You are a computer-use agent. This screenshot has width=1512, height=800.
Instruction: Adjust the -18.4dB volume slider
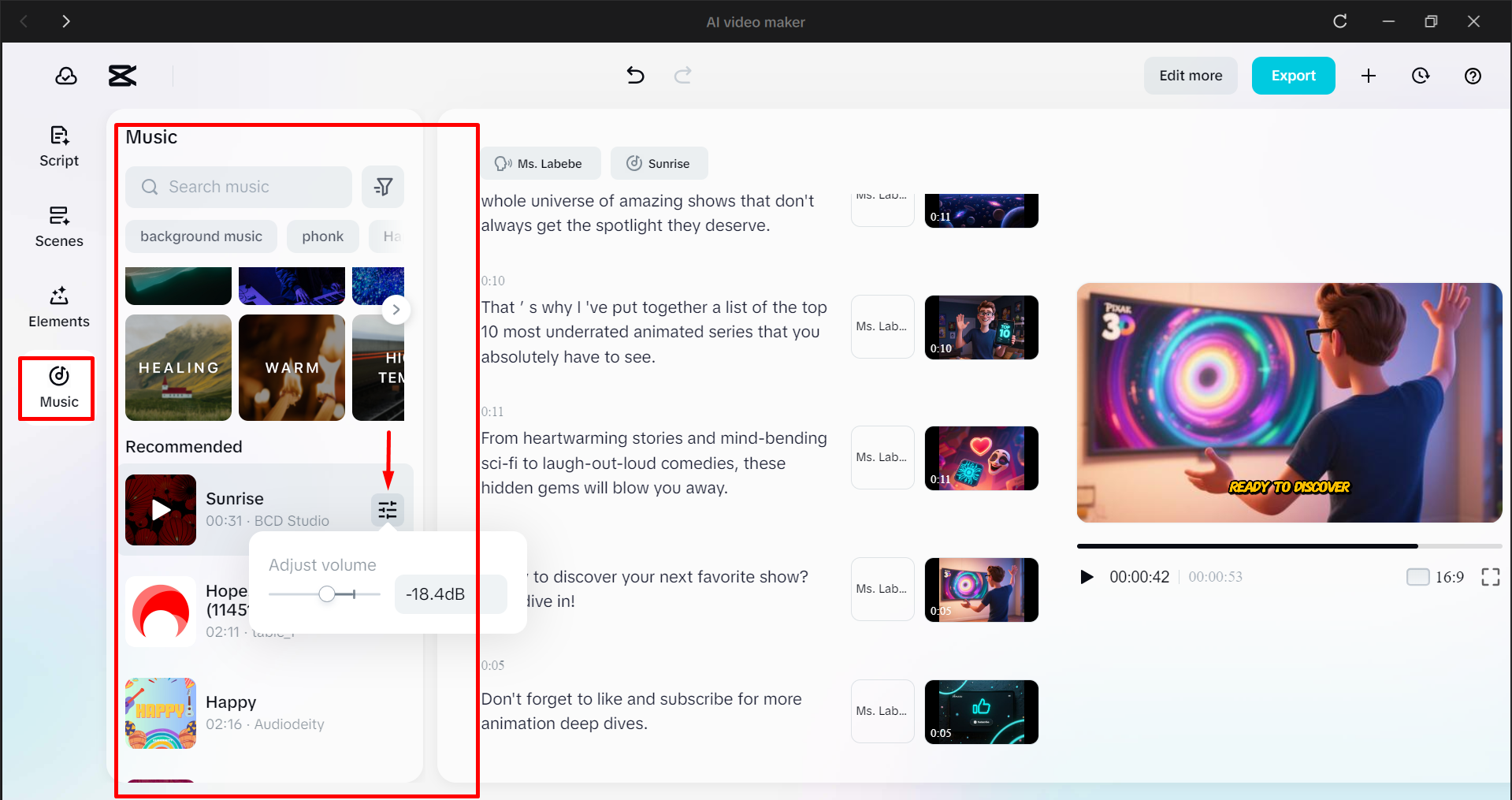click(x=328, y=593)
